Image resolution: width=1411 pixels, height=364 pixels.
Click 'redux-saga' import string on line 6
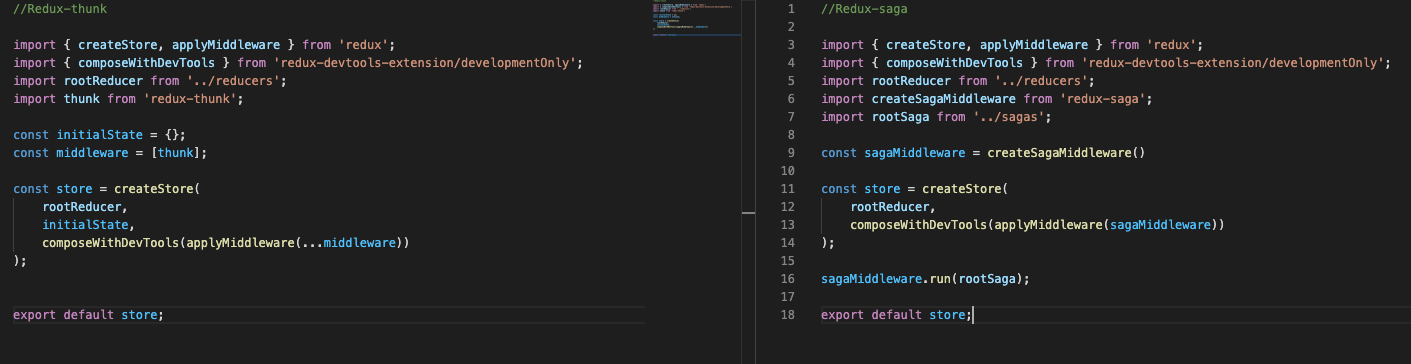pos(1105,99)
